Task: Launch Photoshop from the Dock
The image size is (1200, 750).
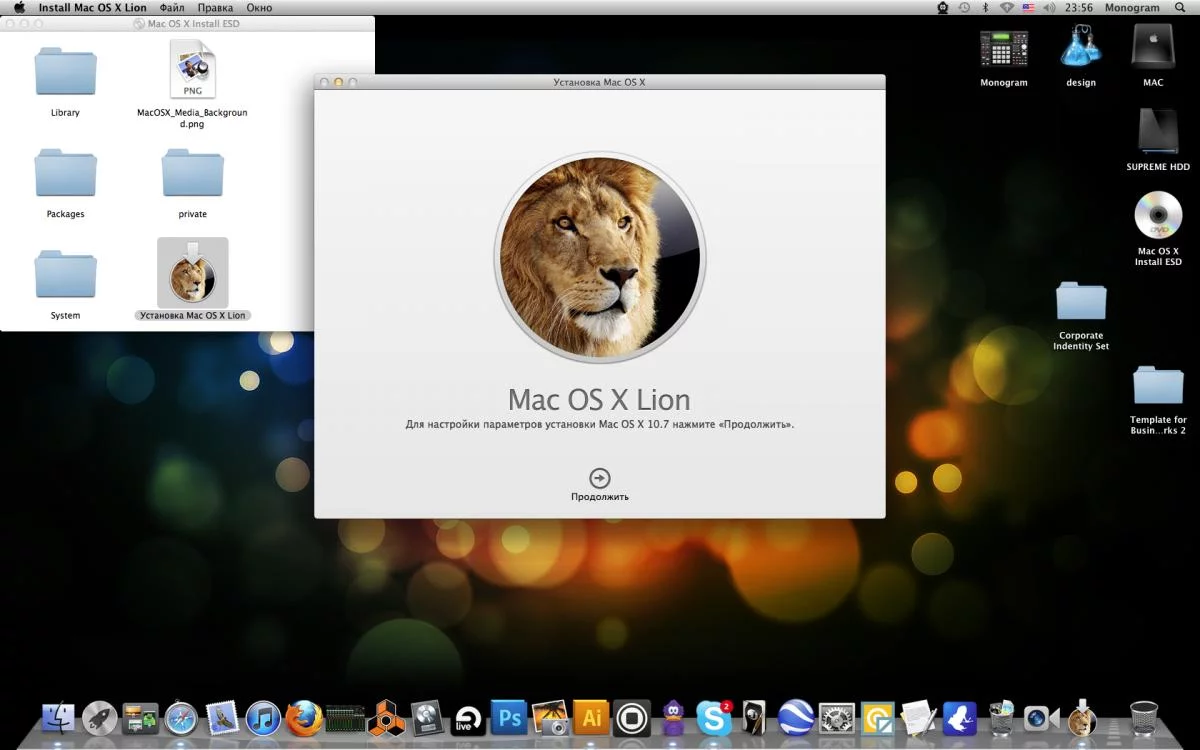Action: 509,718
